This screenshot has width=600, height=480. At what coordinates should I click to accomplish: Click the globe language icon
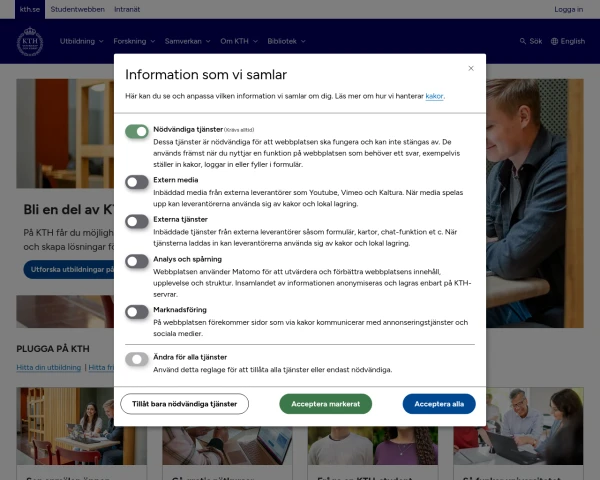coord(554,41)
